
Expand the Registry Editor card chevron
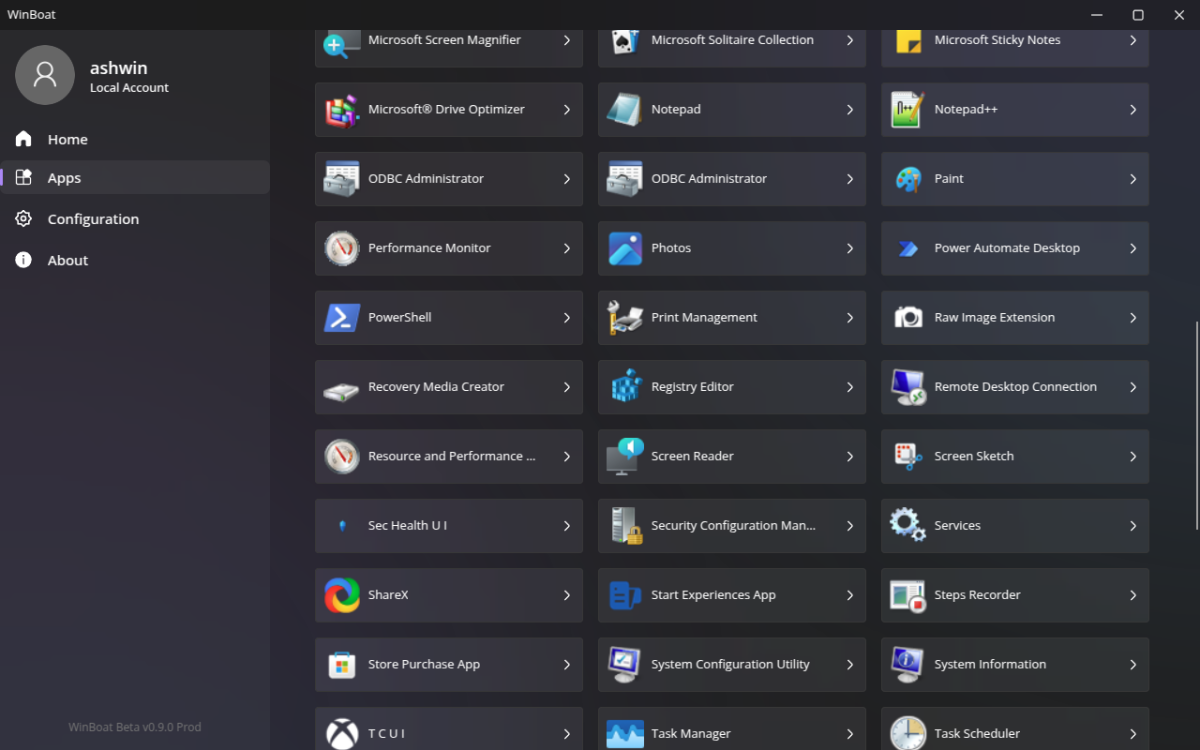coord(850,387)
